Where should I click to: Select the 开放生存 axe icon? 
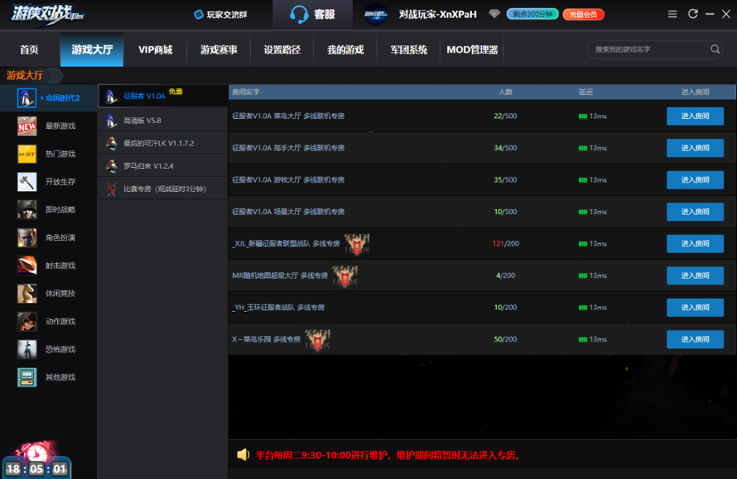click(27, 181)
